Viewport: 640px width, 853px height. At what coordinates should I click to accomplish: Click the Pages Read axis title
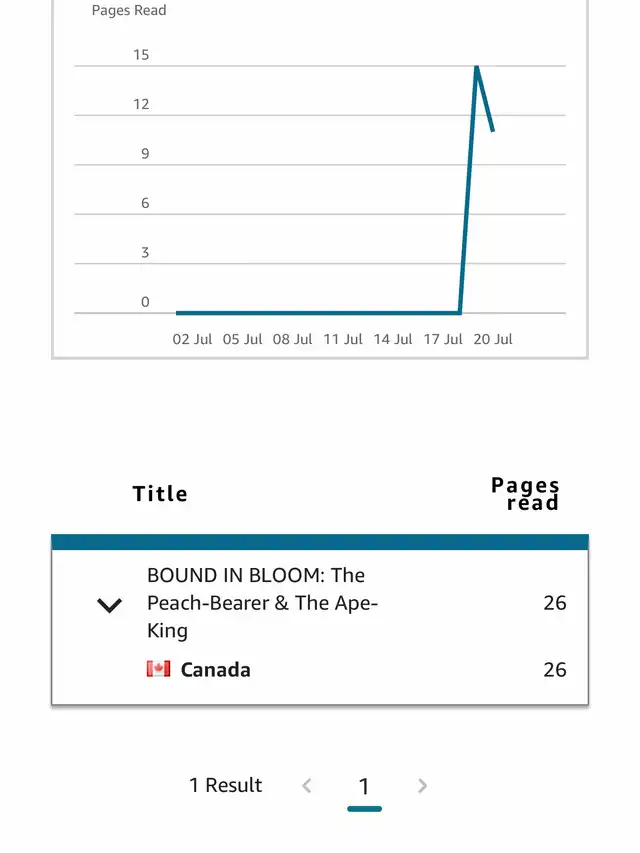(129, 10)
